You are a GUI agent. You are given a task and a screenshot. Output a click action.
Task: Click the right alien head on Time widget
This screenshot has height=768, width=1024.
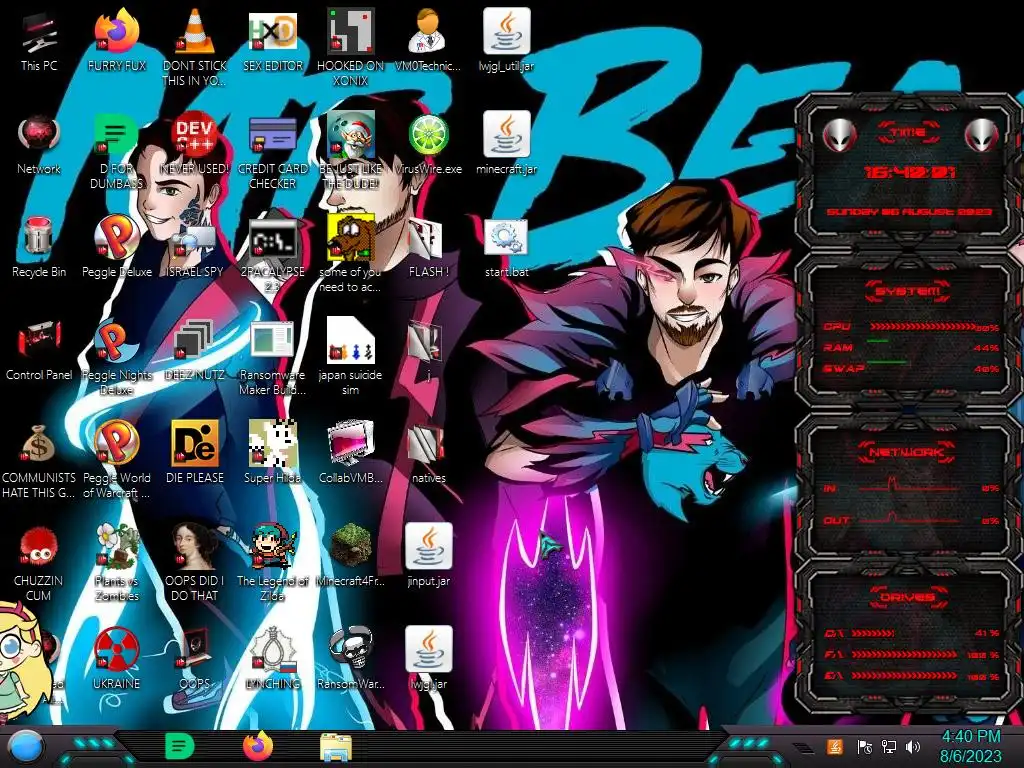tap(981, 136)
